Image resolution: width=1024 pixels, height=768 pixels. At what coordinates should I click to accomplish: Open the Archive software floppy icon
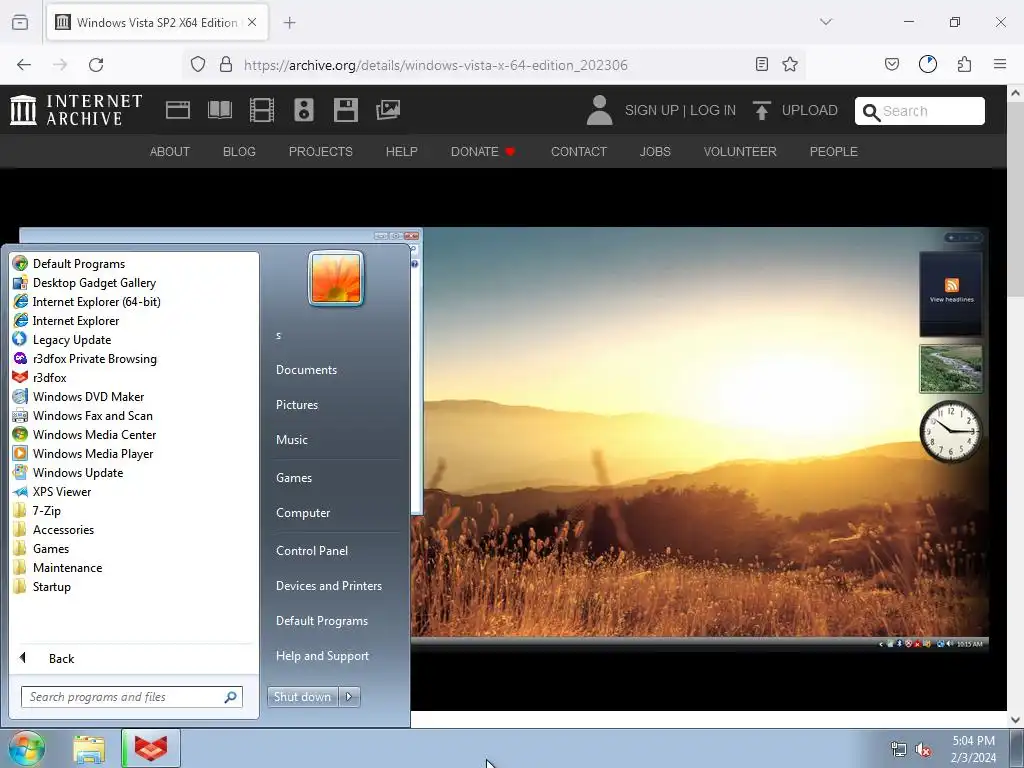pyautogui.click(x=345, y=110)
